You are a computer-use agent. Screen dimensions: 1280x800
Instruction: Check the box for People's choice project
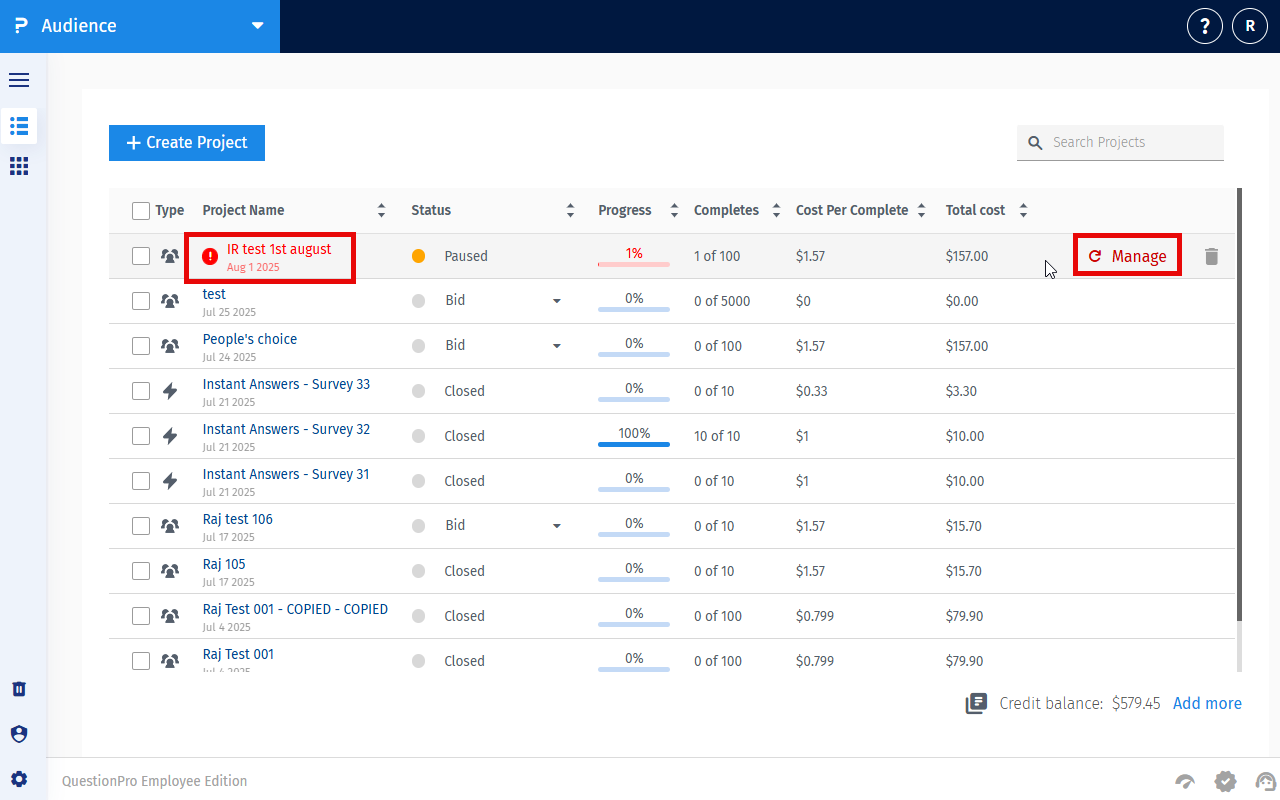point(141,346)
